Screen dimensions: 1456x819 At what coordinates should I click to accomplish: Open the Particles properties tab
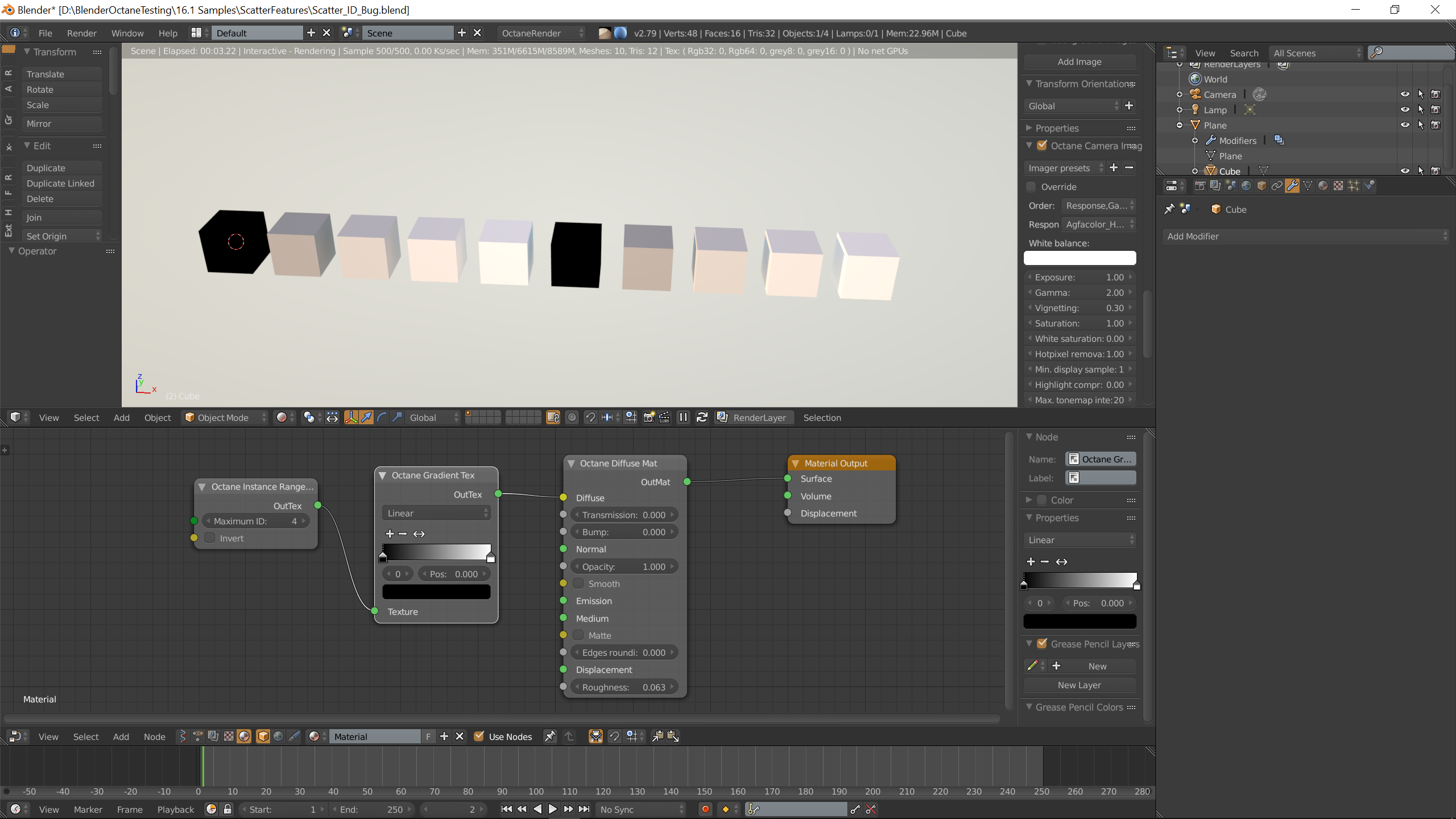click(1354, 185)
